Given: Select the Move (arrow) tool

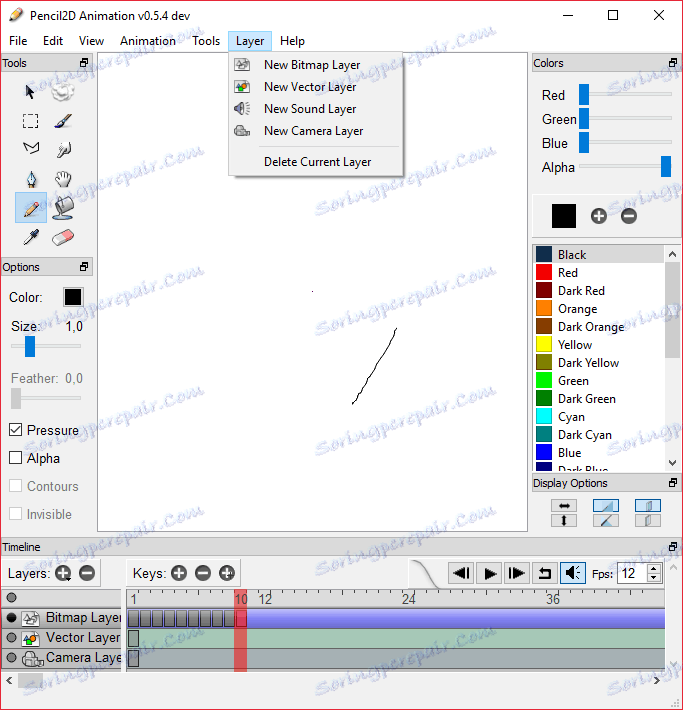Looking at the screenshot, I should point(30,92).
